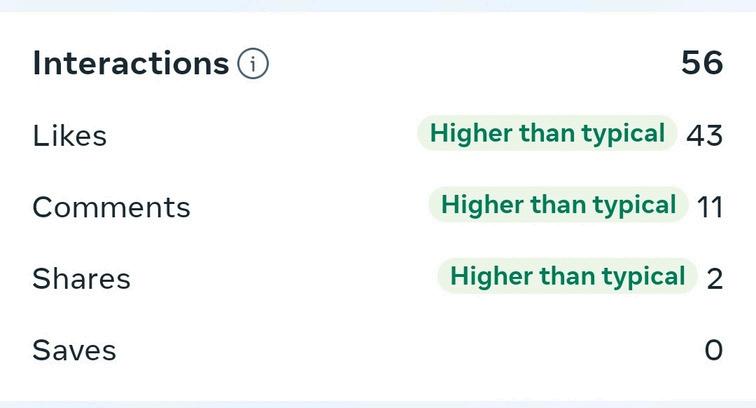756x408 pixels.
Task: Select the Shares row label
Action: (x=81, y=279)
